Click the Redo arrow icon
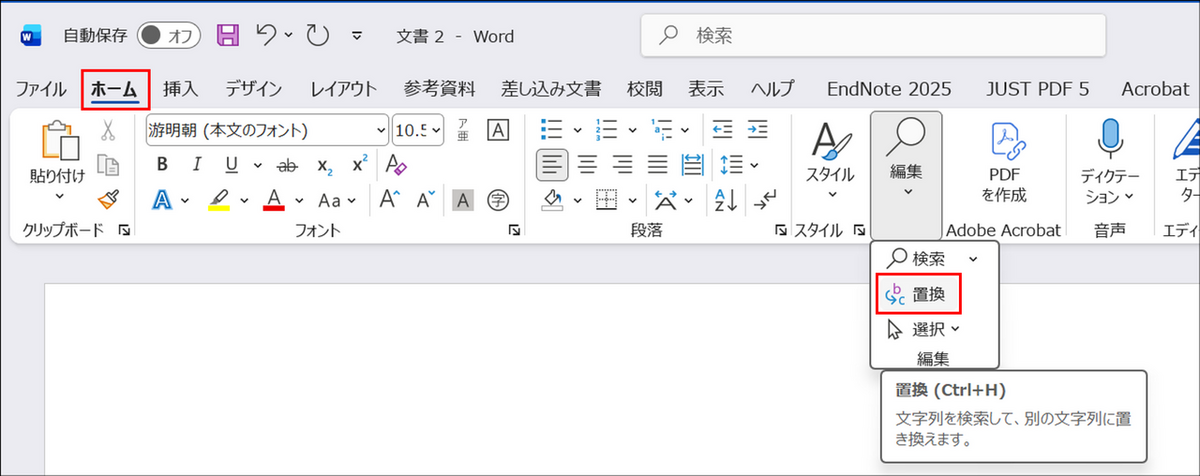This screenshot has height=476, width=1200. pos(318,36)
